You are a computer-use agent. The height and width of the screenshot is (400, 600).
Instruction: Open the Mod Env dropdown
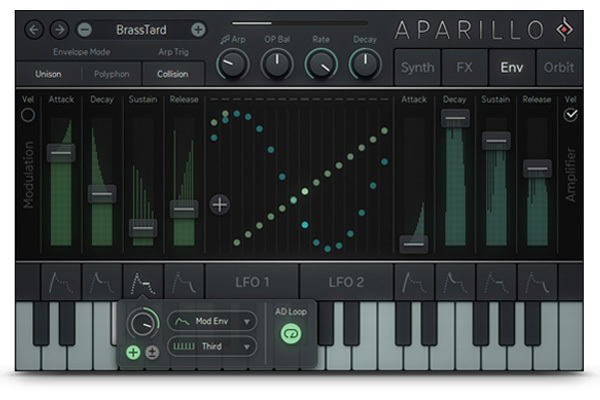212,321
